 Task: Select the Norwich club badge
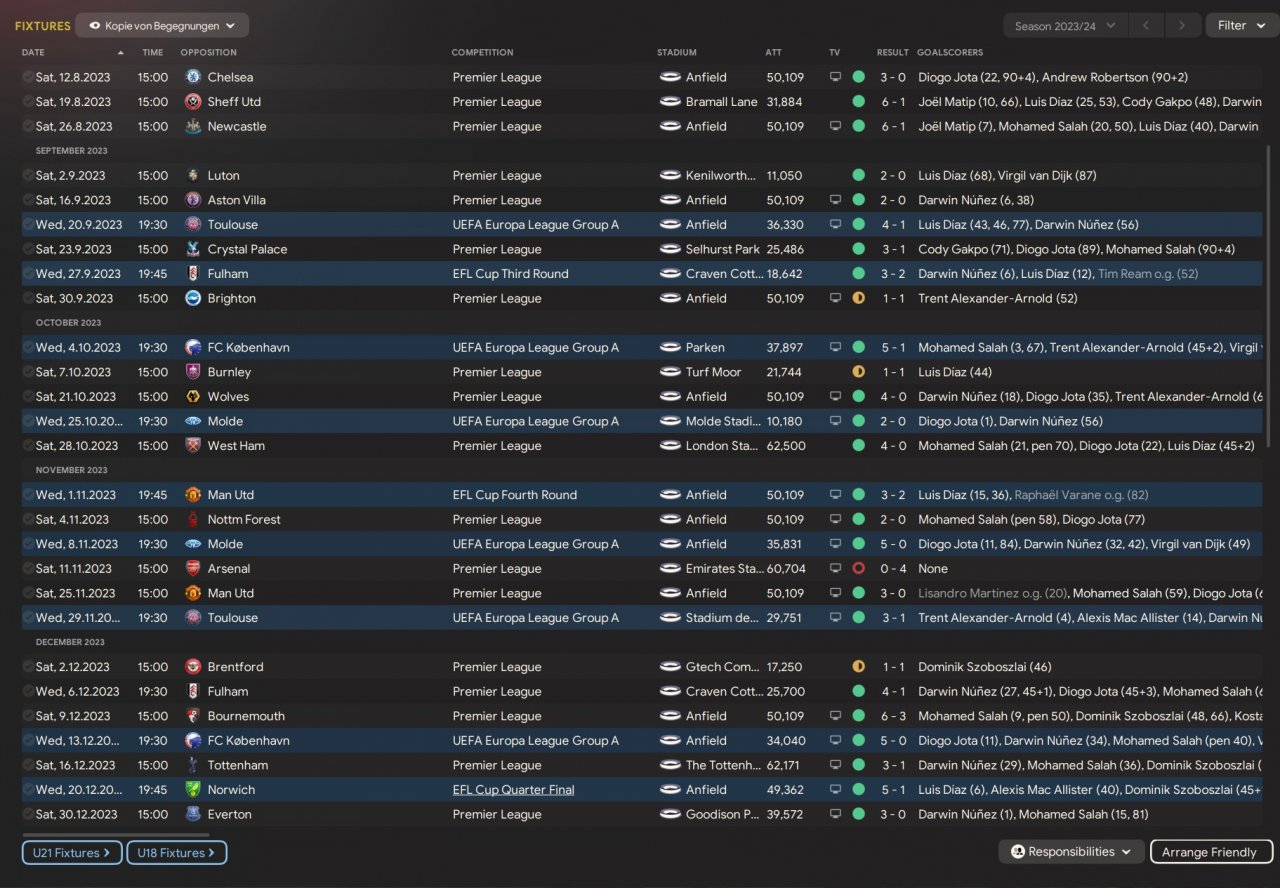(x=193, y=790)
